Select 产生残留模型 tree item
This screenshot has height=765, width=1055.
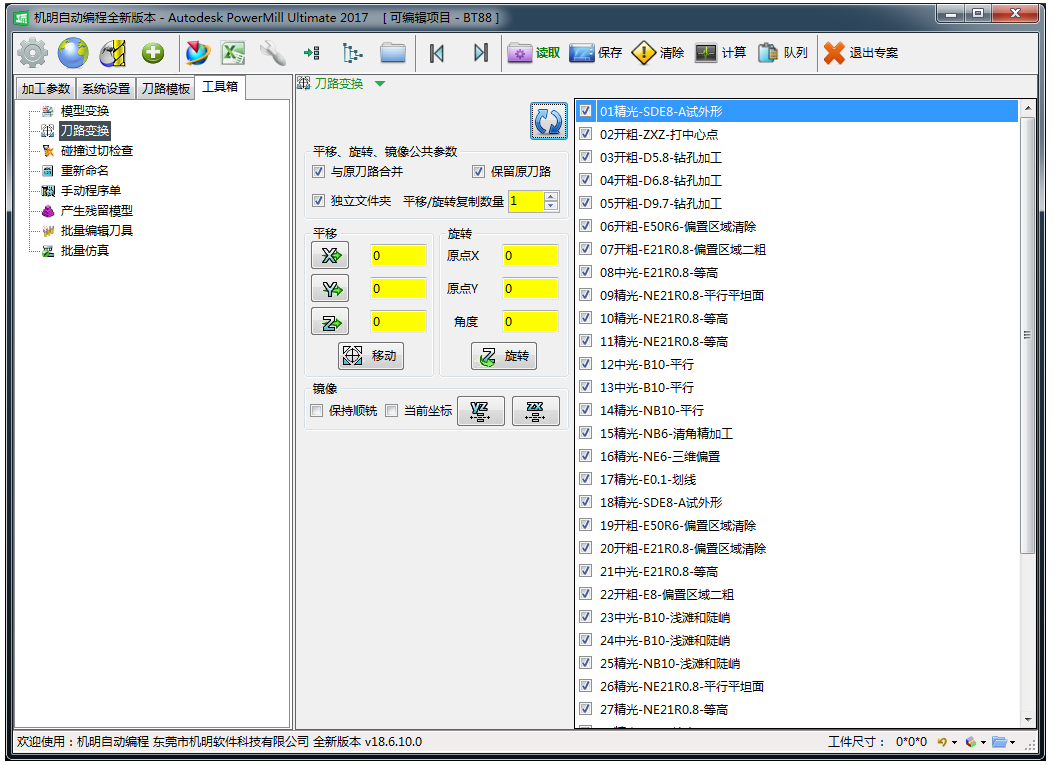pos(97,211)
